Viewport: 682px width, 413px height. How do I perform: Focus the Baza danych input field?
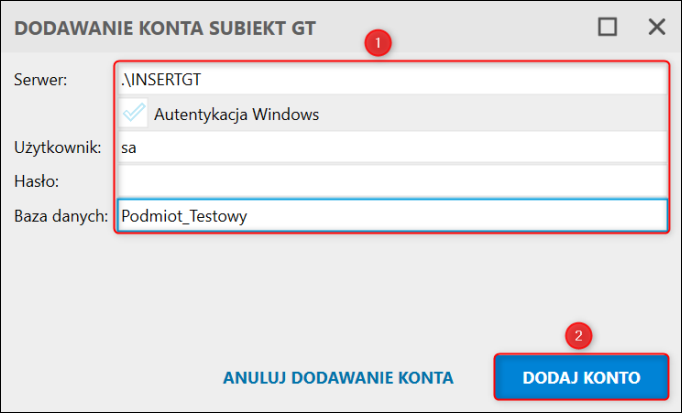pyautogui.click(x=392, y=215)
